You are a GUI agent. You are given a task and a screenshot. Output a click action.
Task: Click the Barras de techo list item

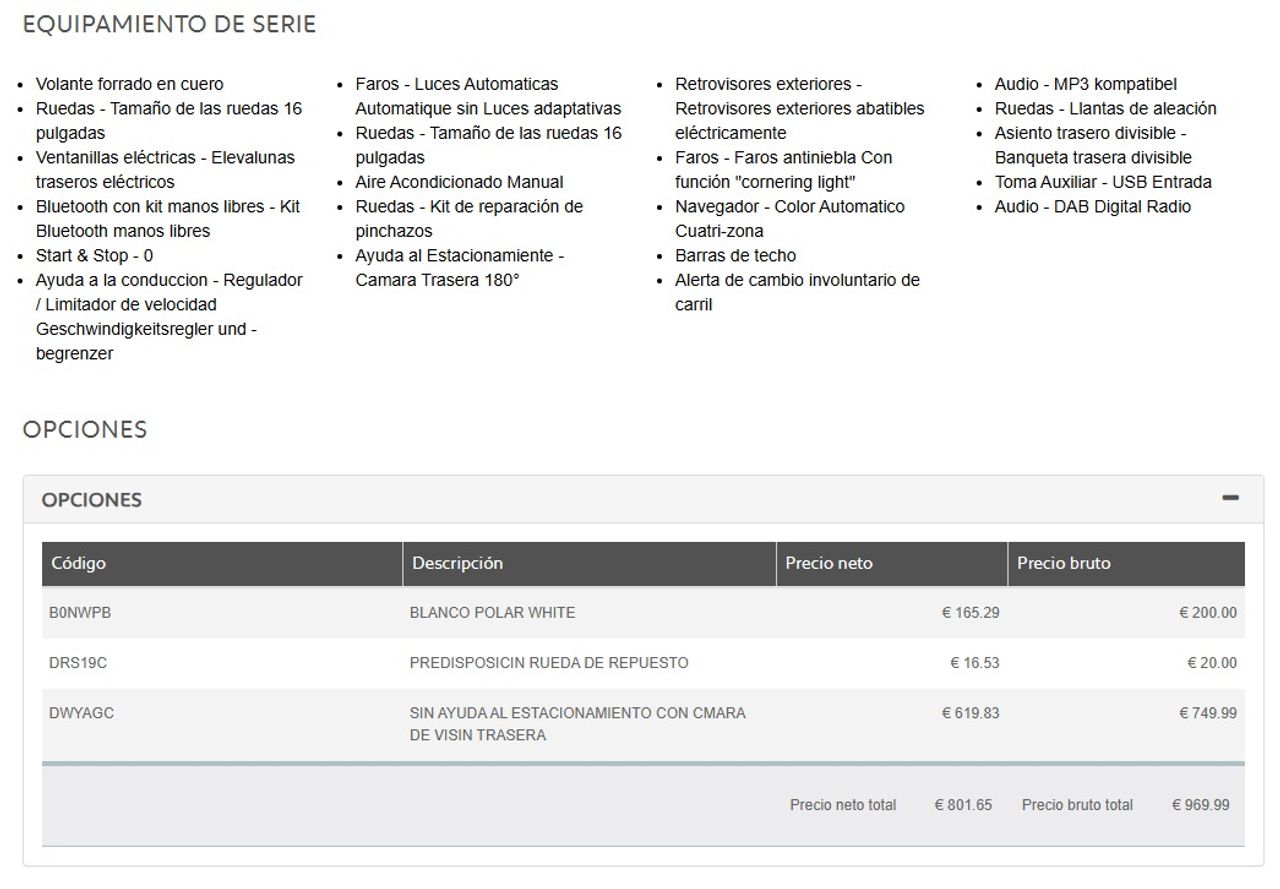736,255
